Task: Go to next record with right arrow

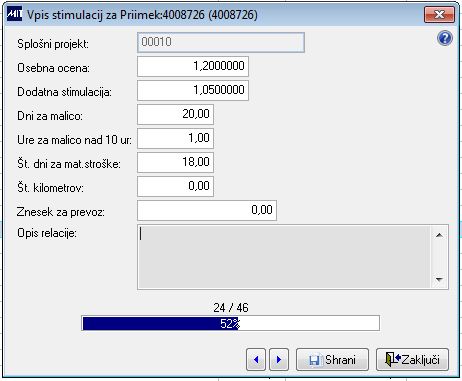Action: [x=279, y=360]
